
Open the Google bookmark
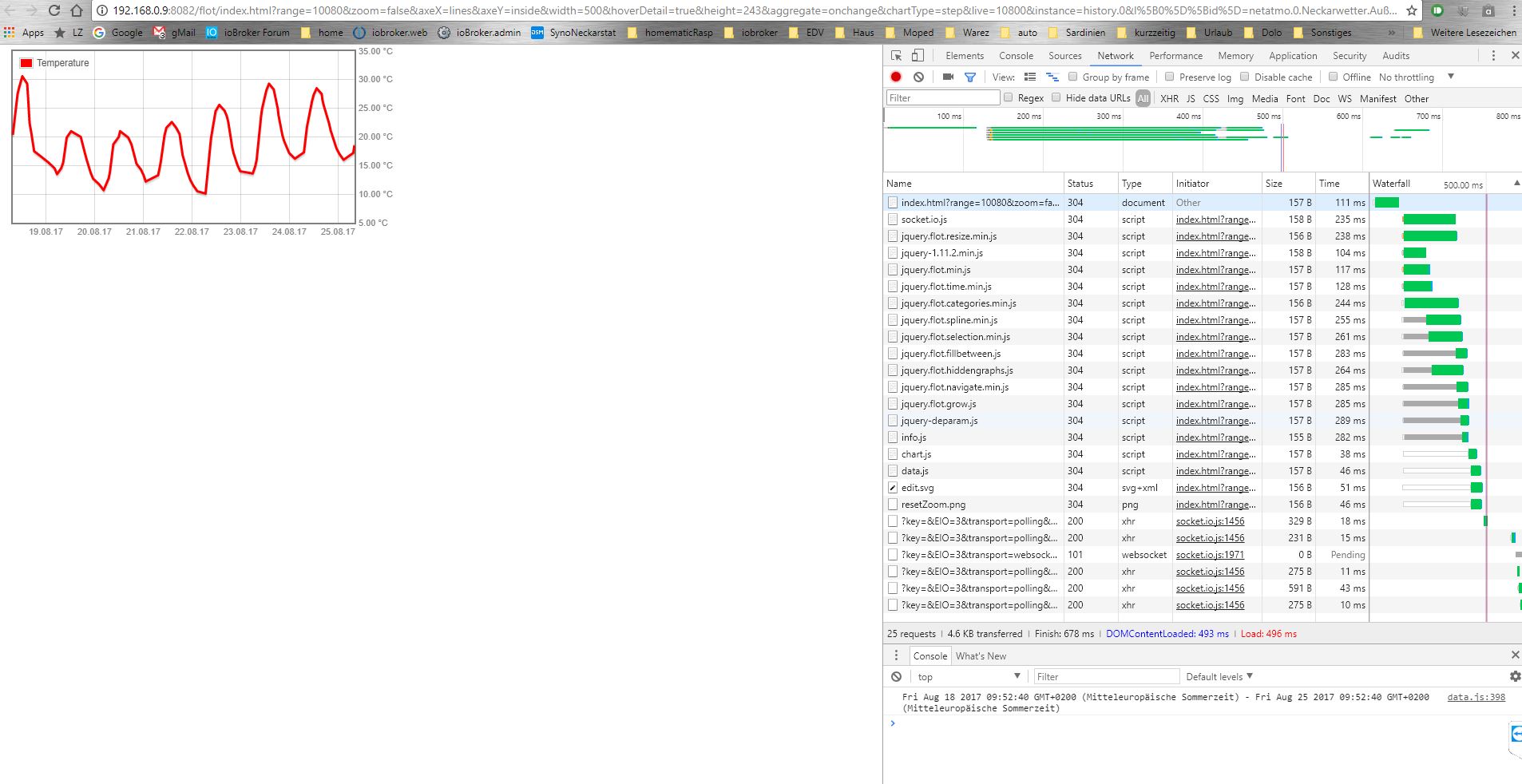(x=118, y=33)
